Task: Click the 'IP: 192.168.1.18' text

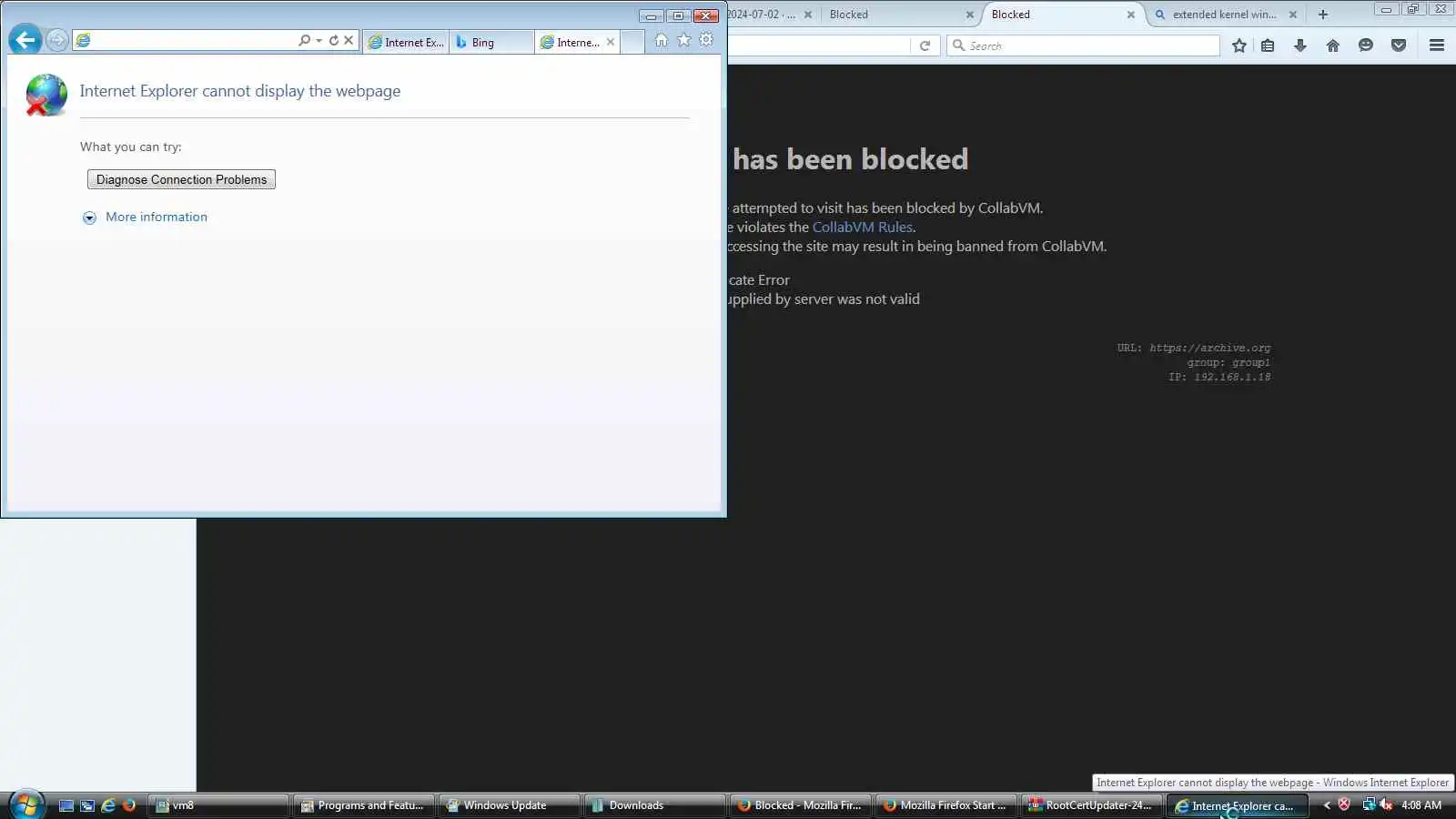Action: (x=1219, y=377)
